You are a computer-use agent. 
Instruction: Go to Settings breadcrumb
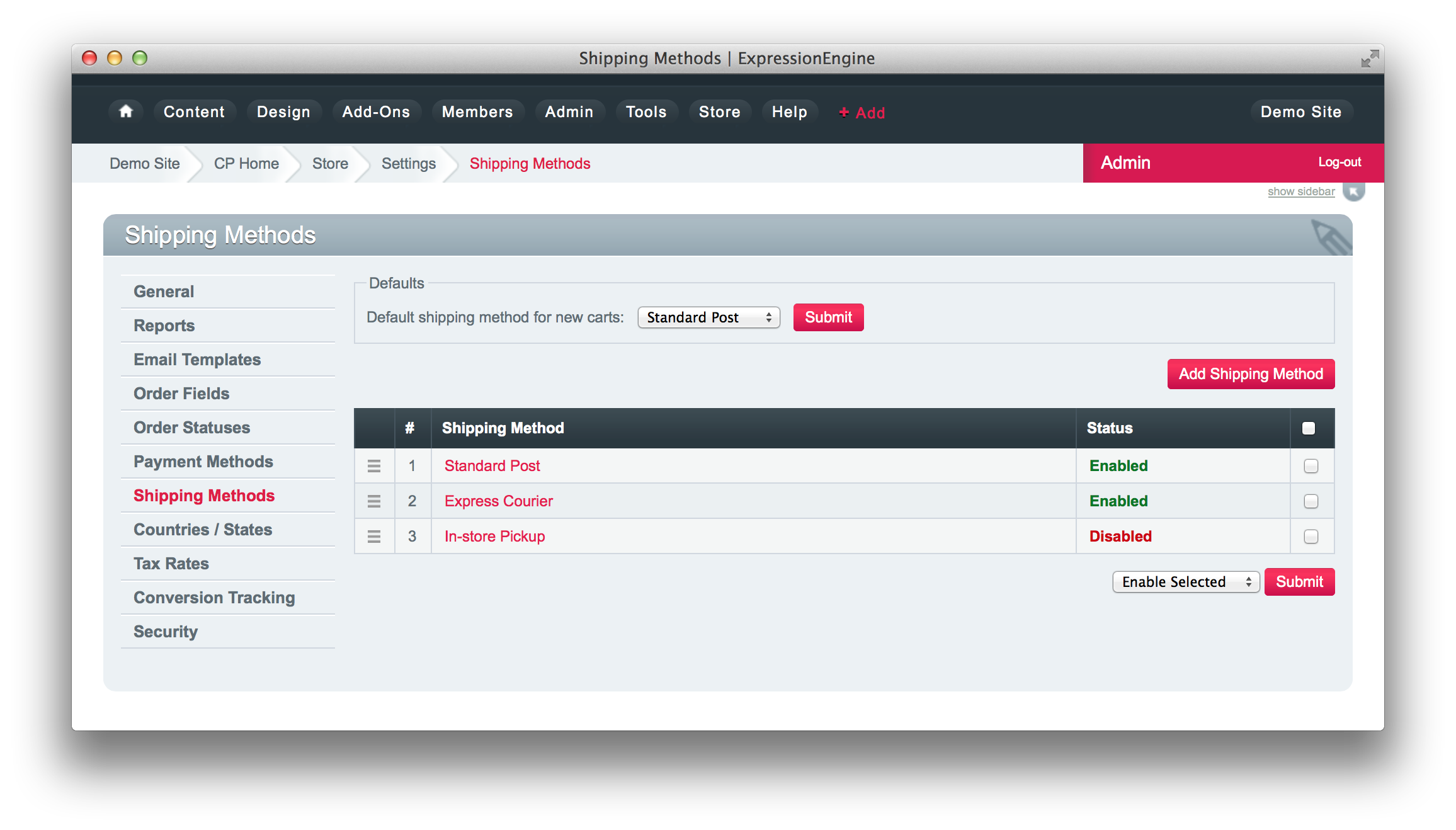pos(408,164)
